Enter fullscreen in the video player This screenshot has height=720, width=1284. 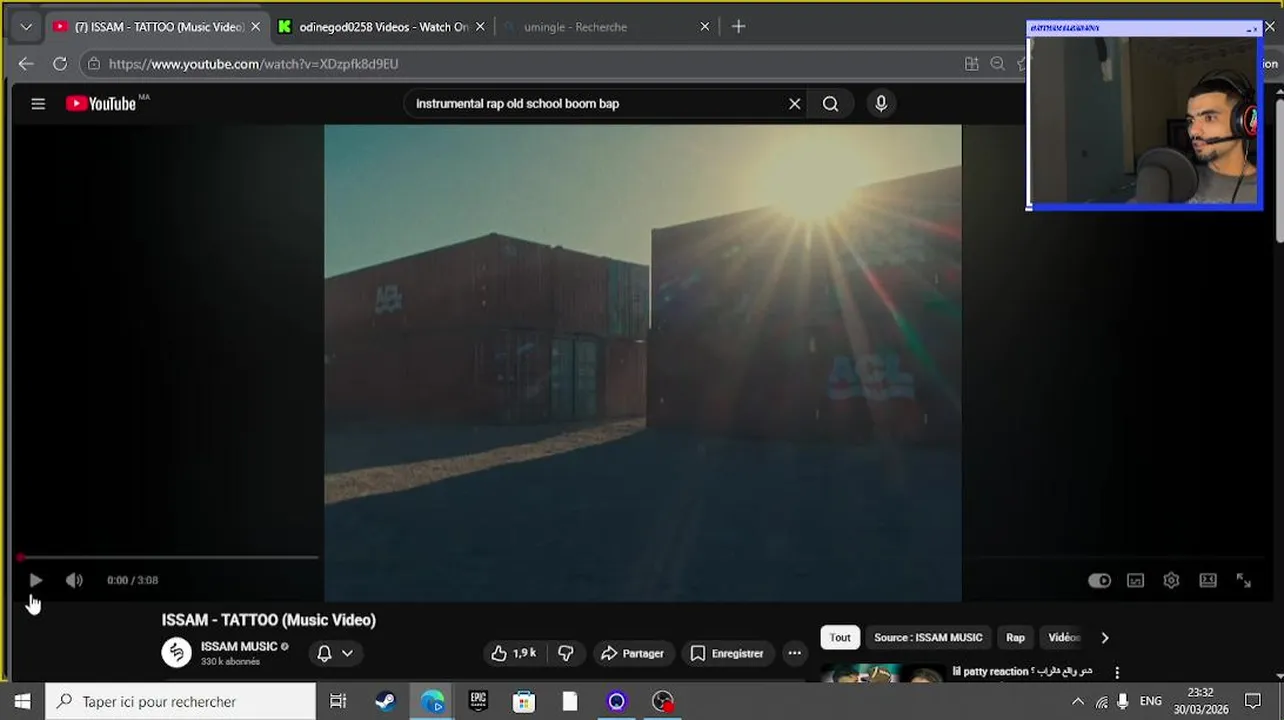pos(1244,580)
